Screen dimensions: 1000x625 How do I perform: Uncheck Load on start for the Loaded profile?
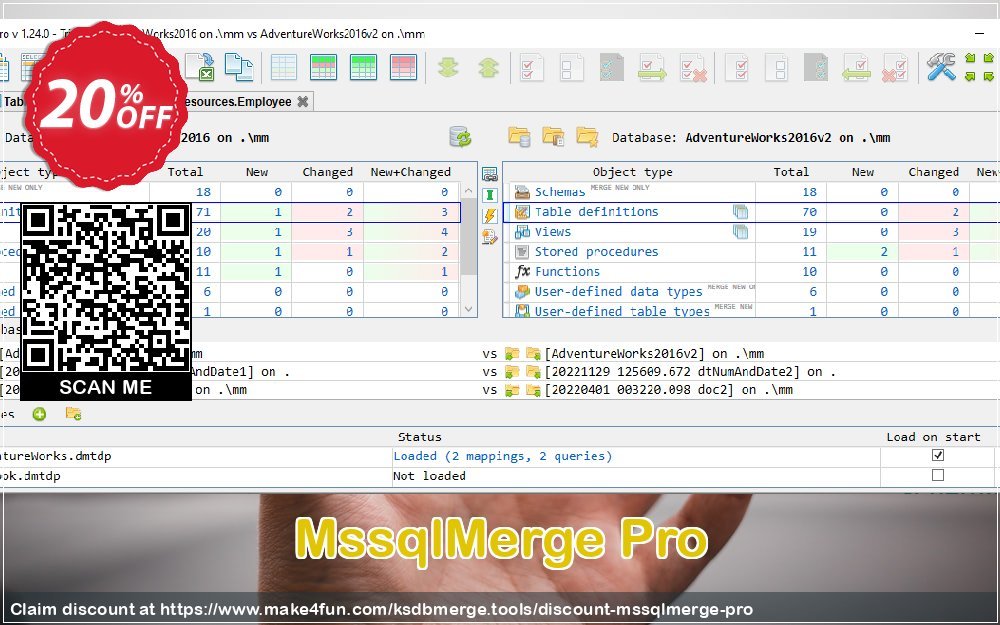[938, 455]
